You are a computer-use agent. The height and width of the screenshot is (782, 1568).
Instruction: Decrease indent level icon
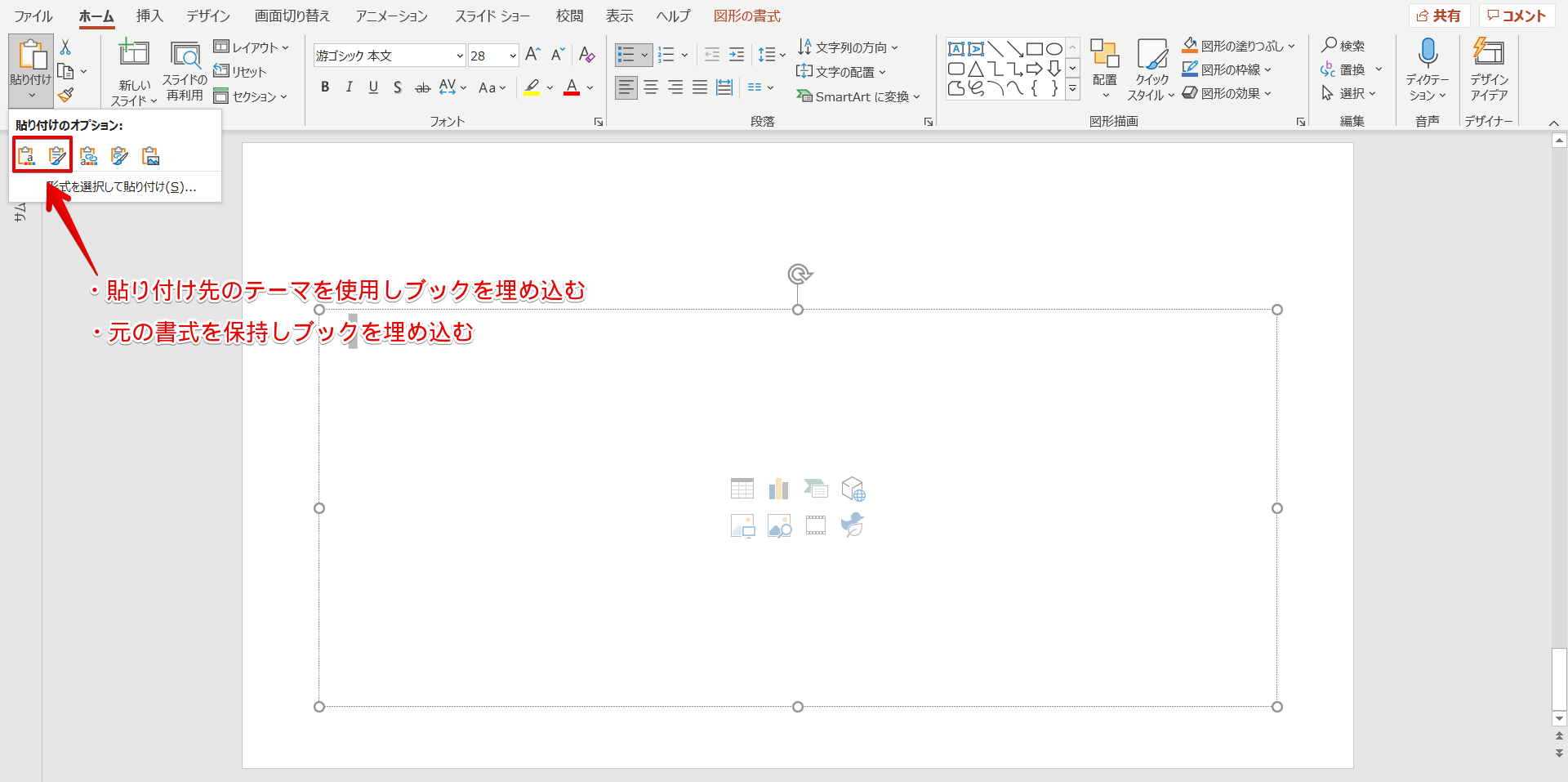712,55
